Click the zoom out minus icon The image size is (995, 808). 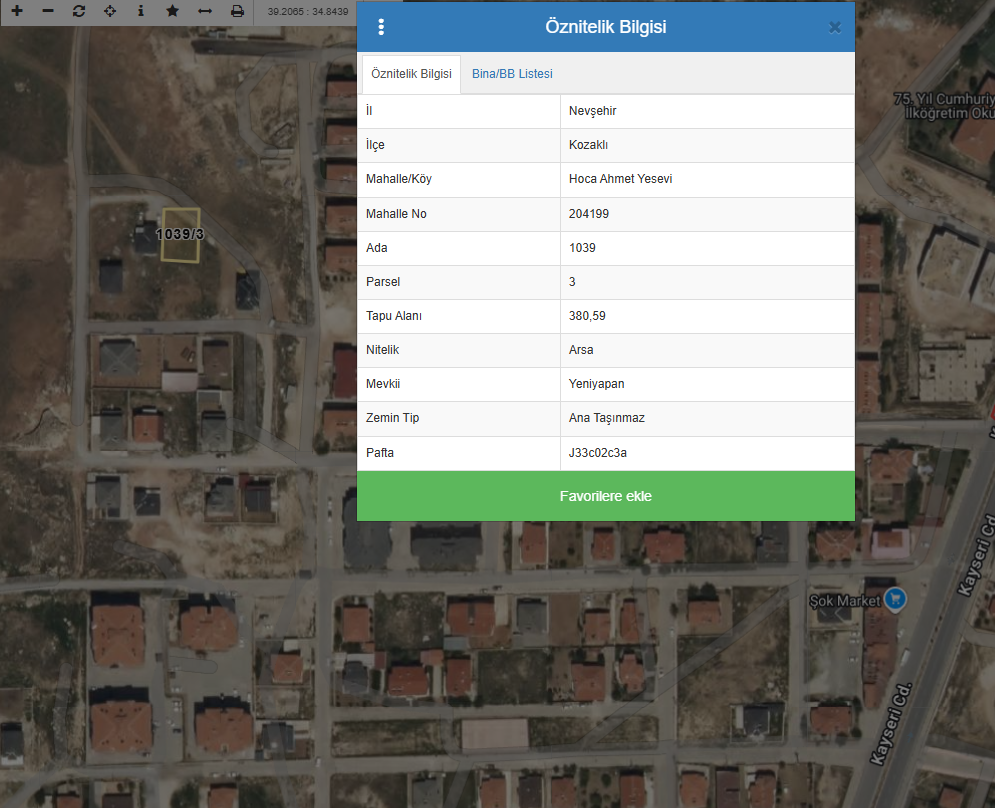48,11
